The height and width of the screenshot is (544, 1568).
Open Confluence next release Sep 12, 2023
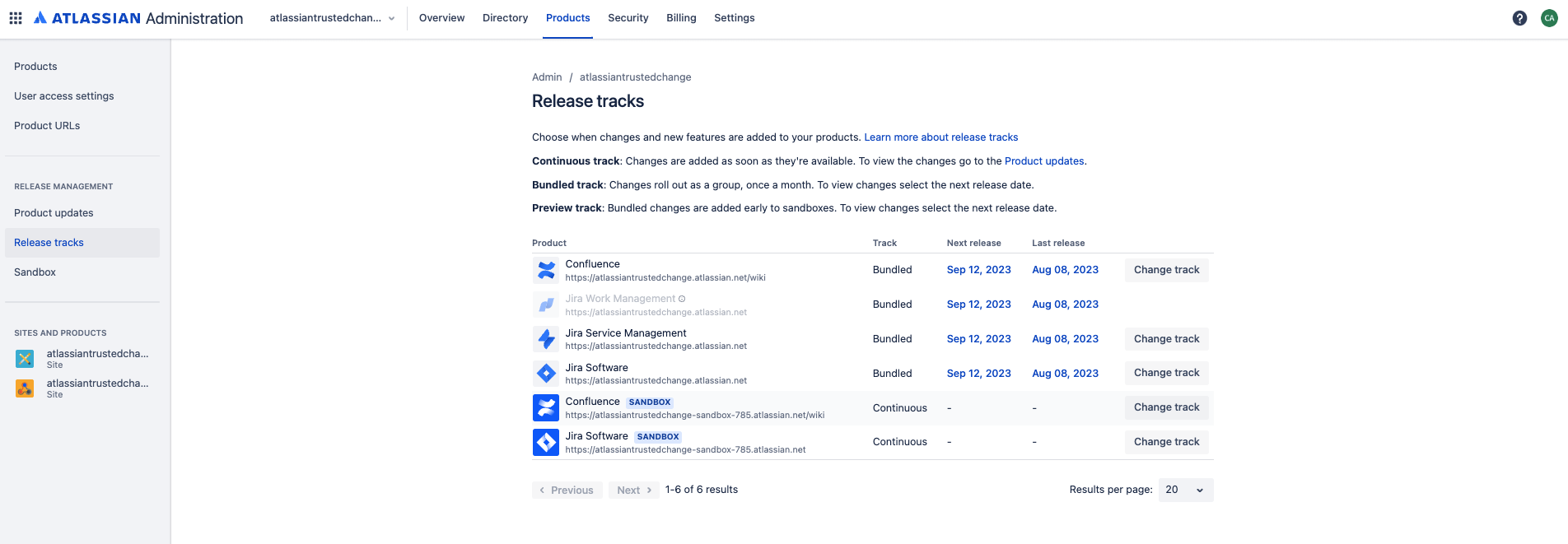(x=978, y=270)
